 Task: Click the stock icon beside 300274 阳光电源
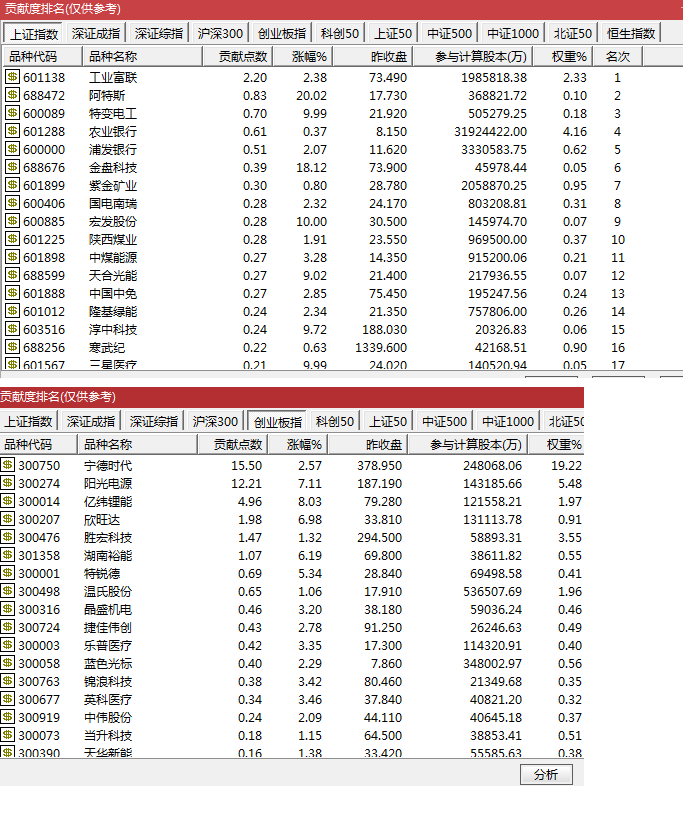click(7, 483)
